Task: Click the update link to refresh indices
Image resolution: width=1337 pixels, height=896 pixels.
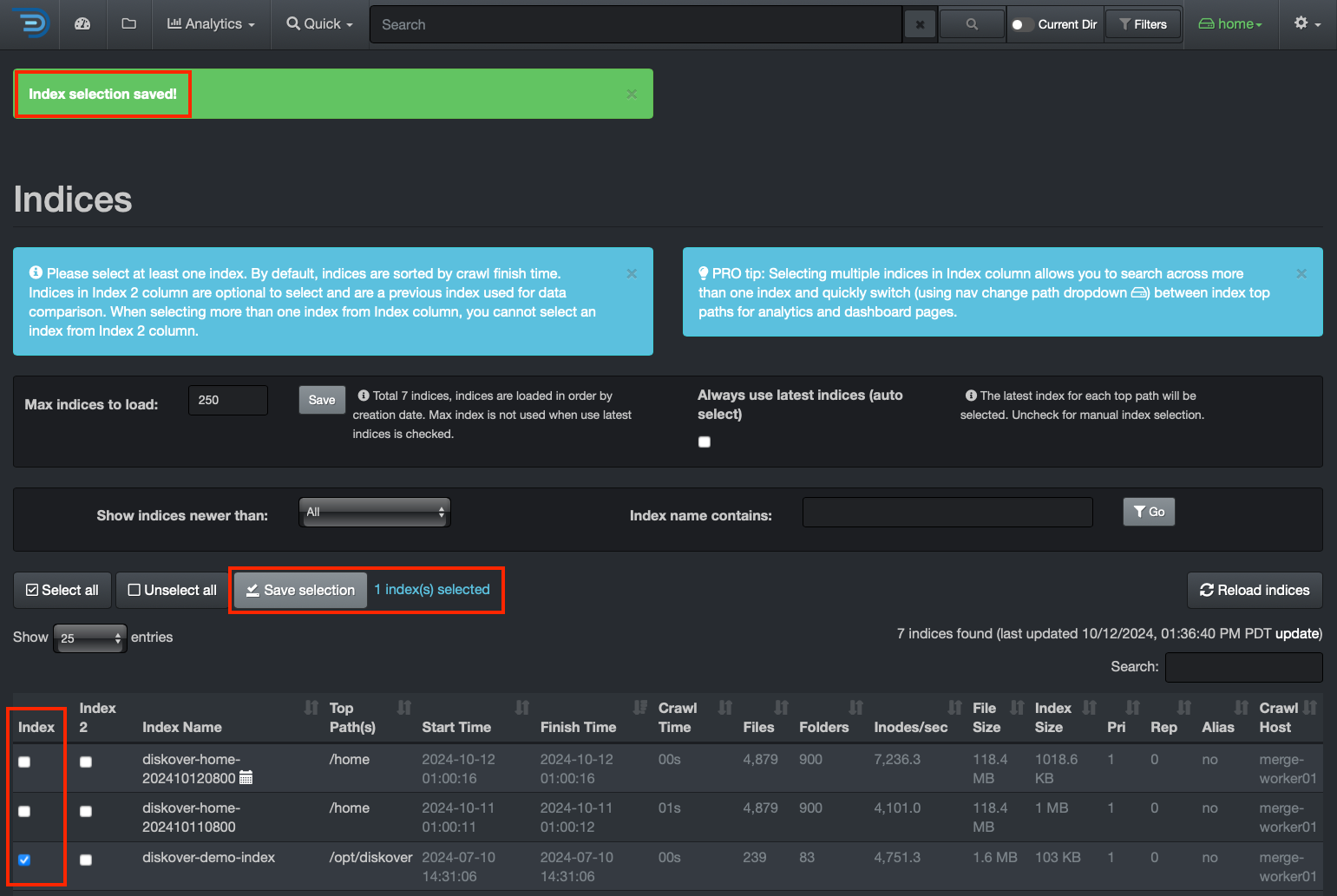Action: 1296,633
